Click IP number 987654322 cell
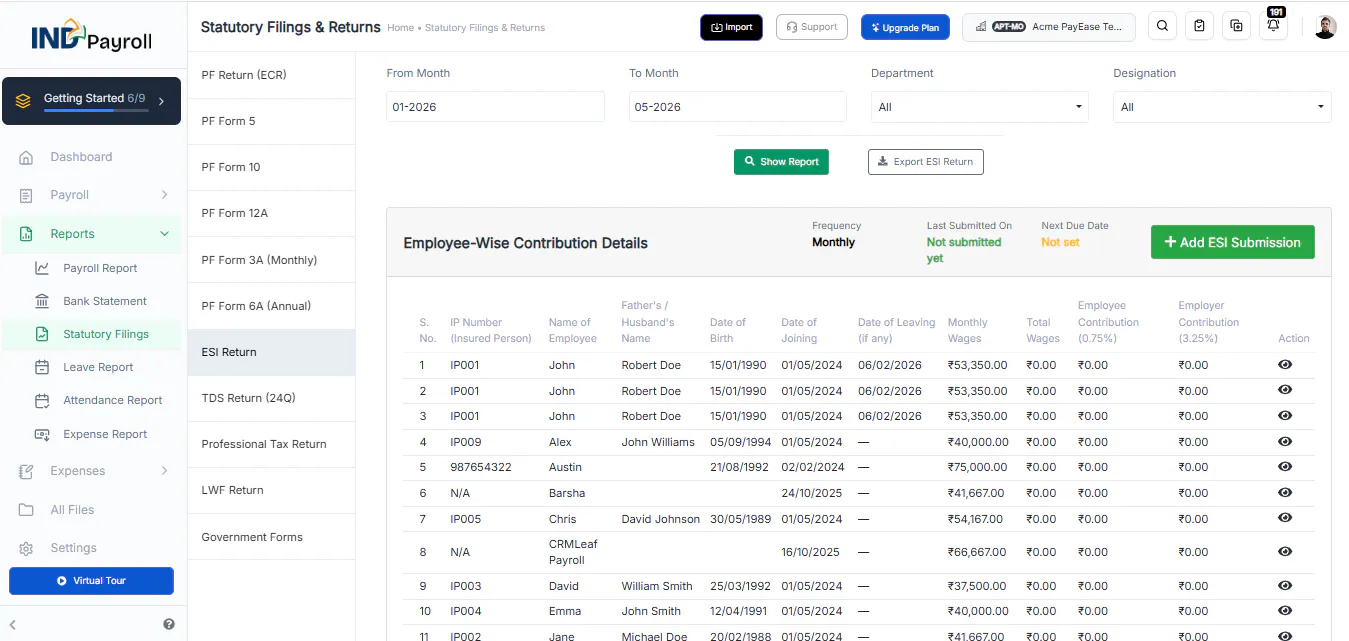This screenshot has height=641, width=1349. [481, 467]
